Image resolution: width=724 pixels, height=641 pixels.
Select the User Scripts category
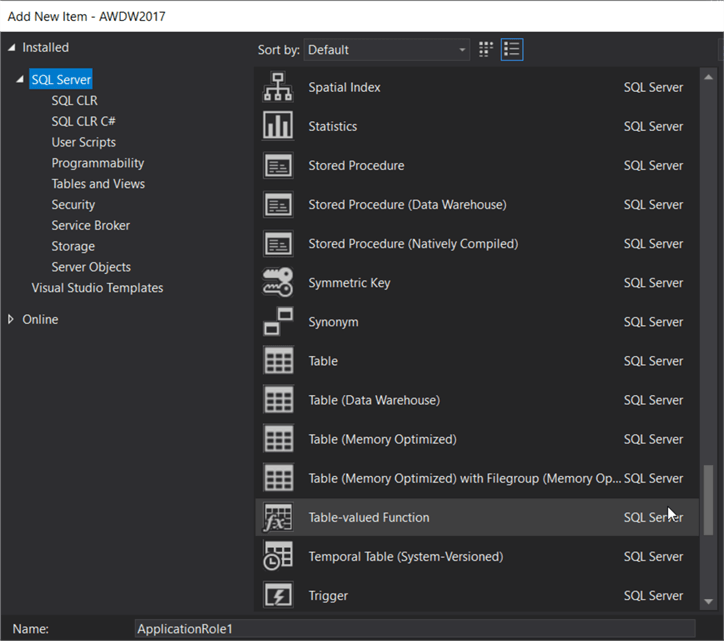pyautogui.click(x=84, y=142)
